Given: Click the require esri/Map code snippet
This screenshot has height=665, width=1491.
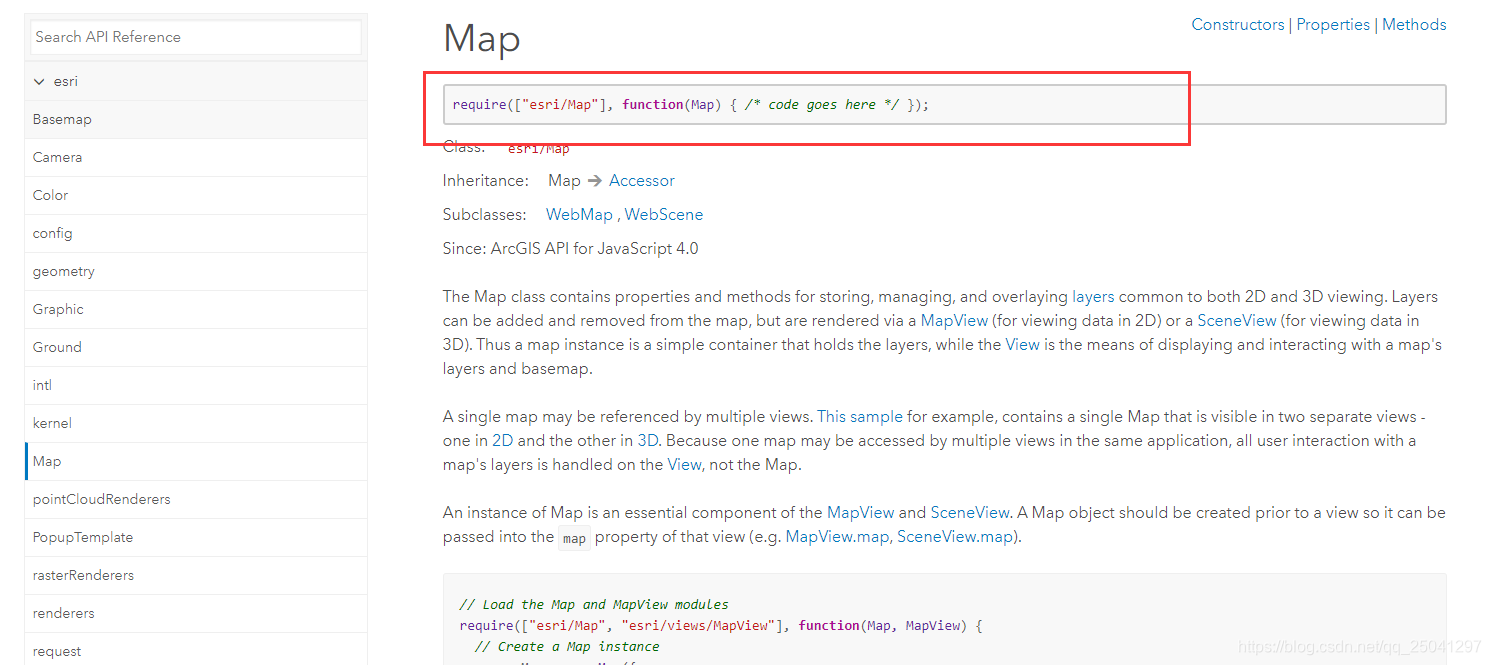Looking at the screenshot, I should [x=945, y=105].
